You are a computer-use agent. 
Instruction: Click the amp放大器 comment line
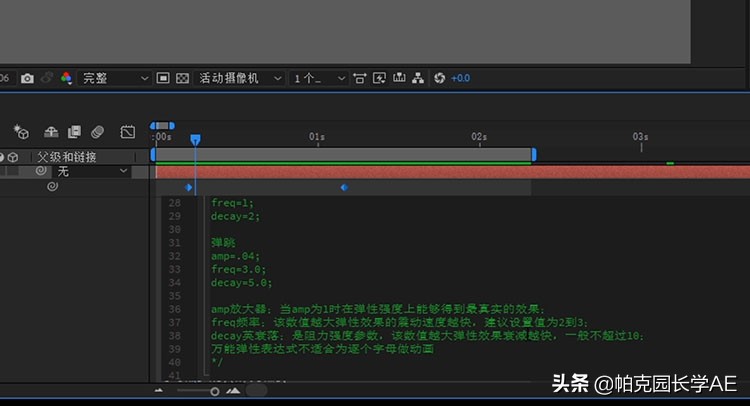pyautogui.click(x=377, y=309)
